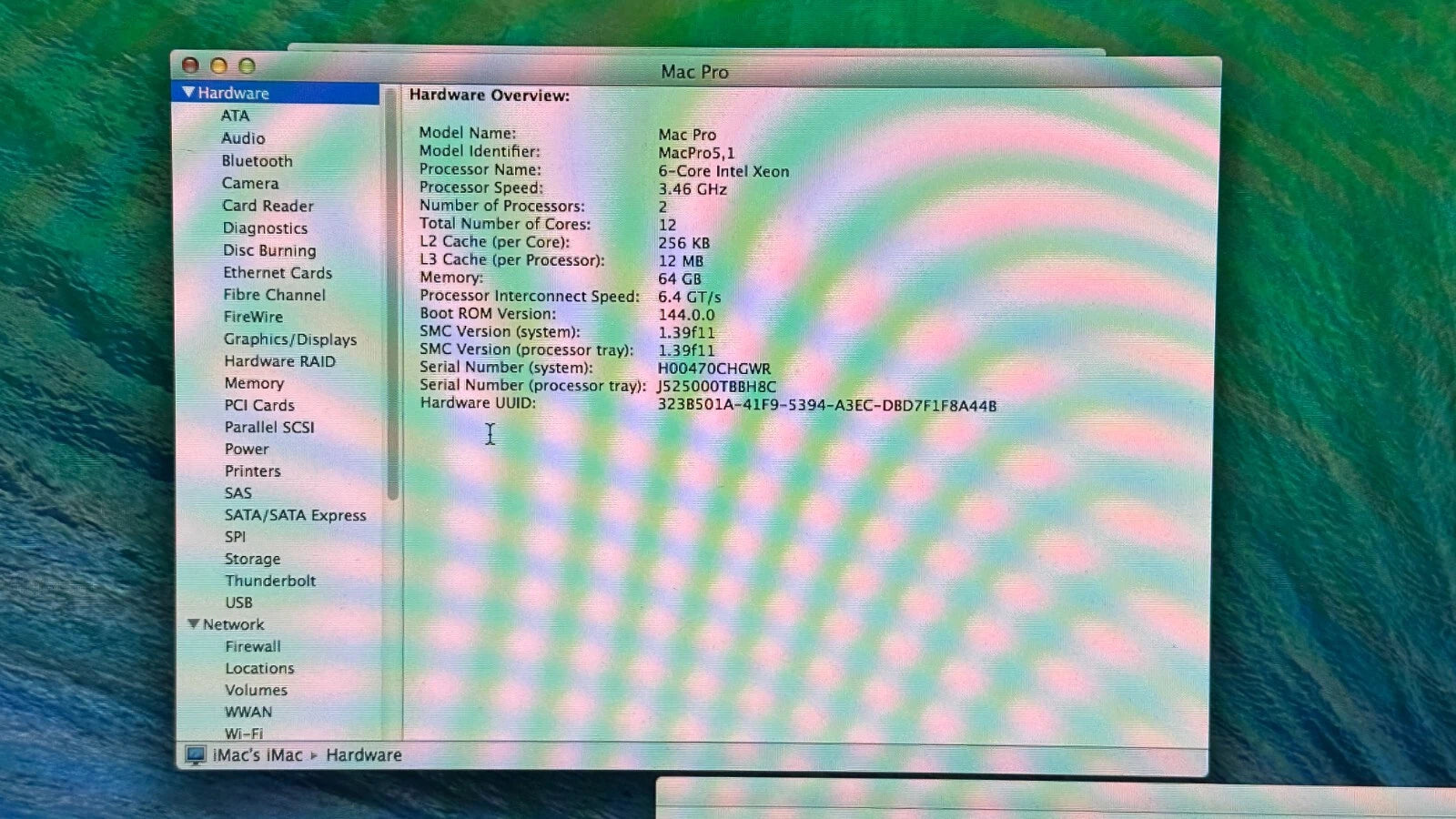The height and width of the screenshot is (819, 1456).
Task: Click the Model Name label
Action: (x=467, y=133)
